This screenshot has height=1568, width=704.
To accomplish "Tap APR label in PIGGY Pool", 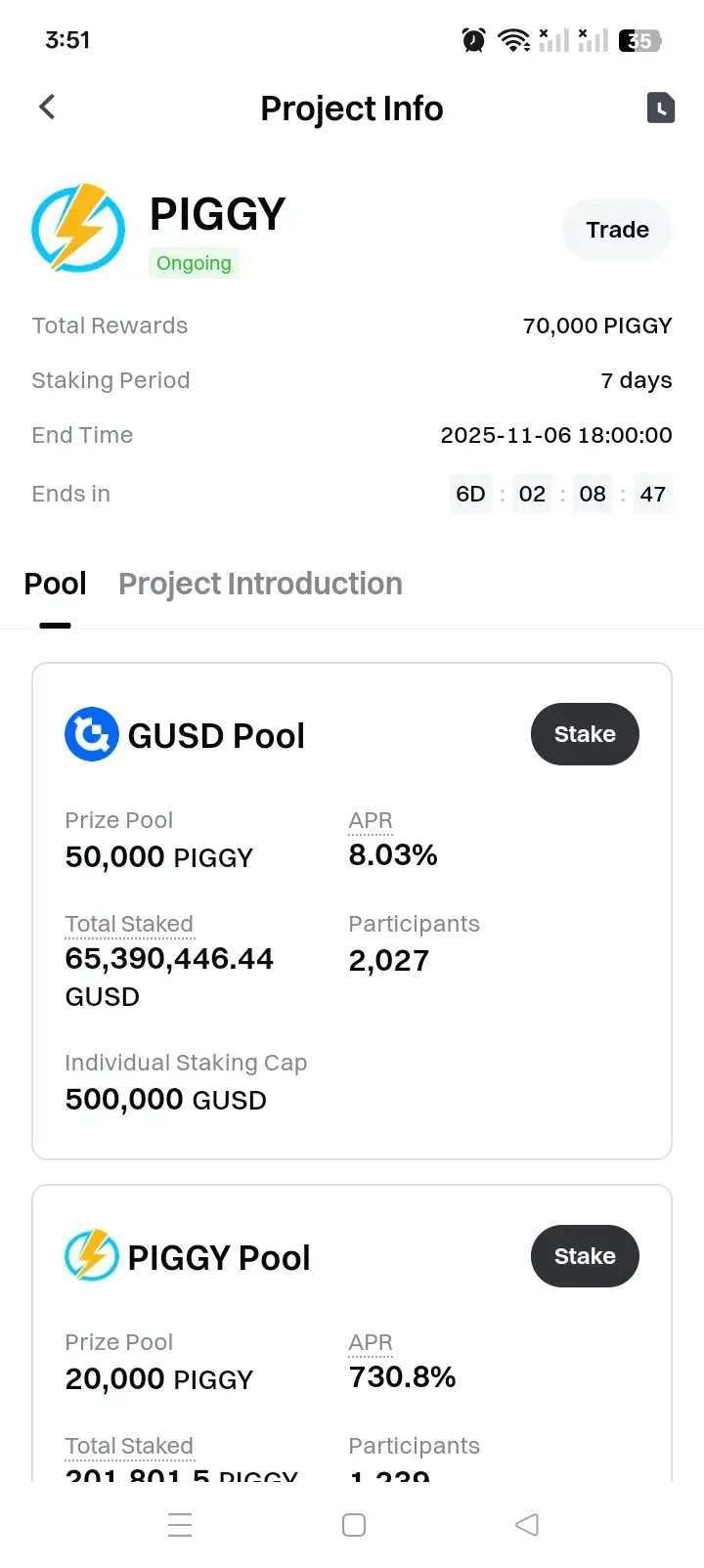I will point(371,1342).
